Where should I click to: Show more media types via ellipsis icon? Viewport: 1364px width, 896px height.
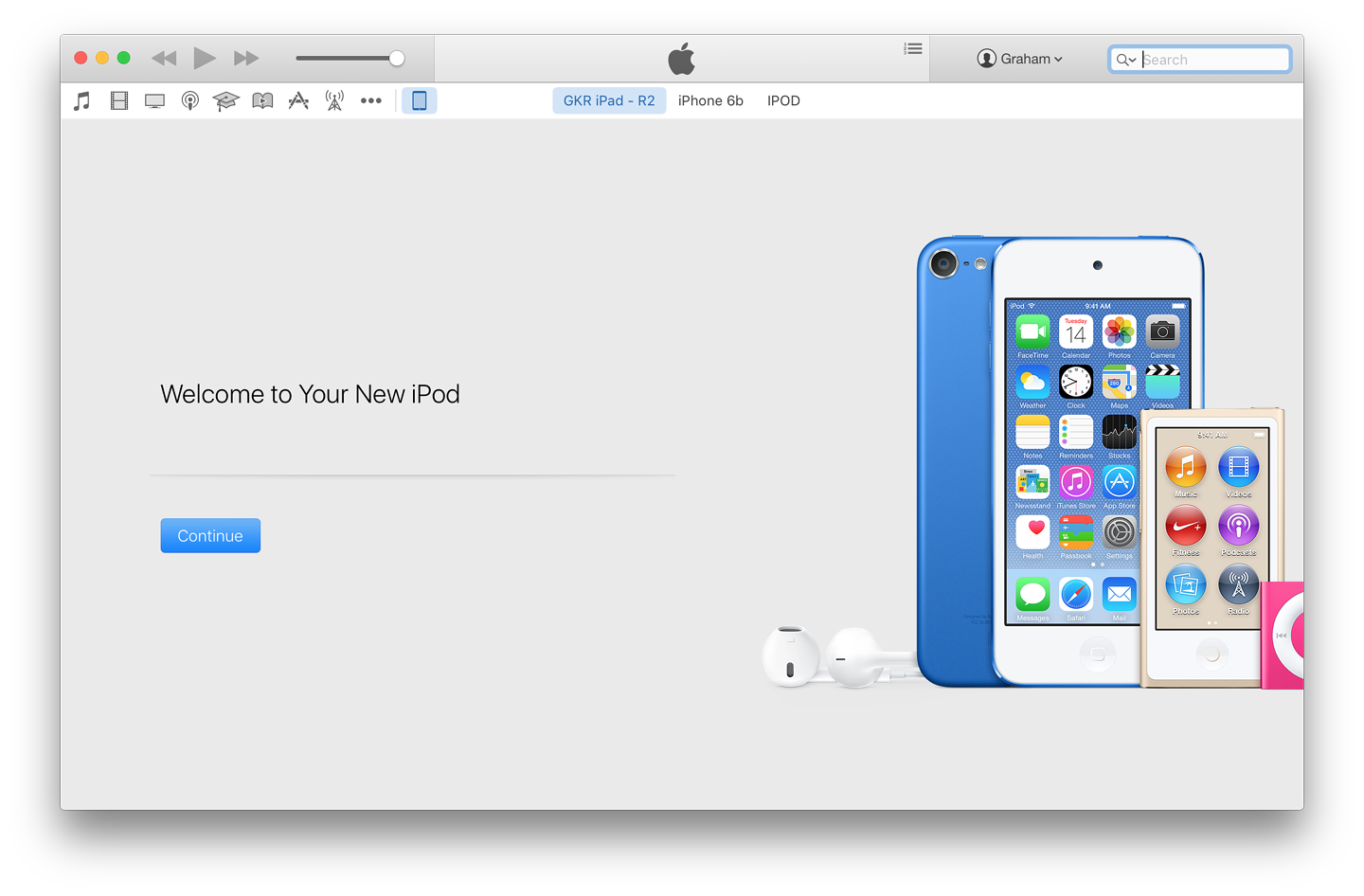371,100
